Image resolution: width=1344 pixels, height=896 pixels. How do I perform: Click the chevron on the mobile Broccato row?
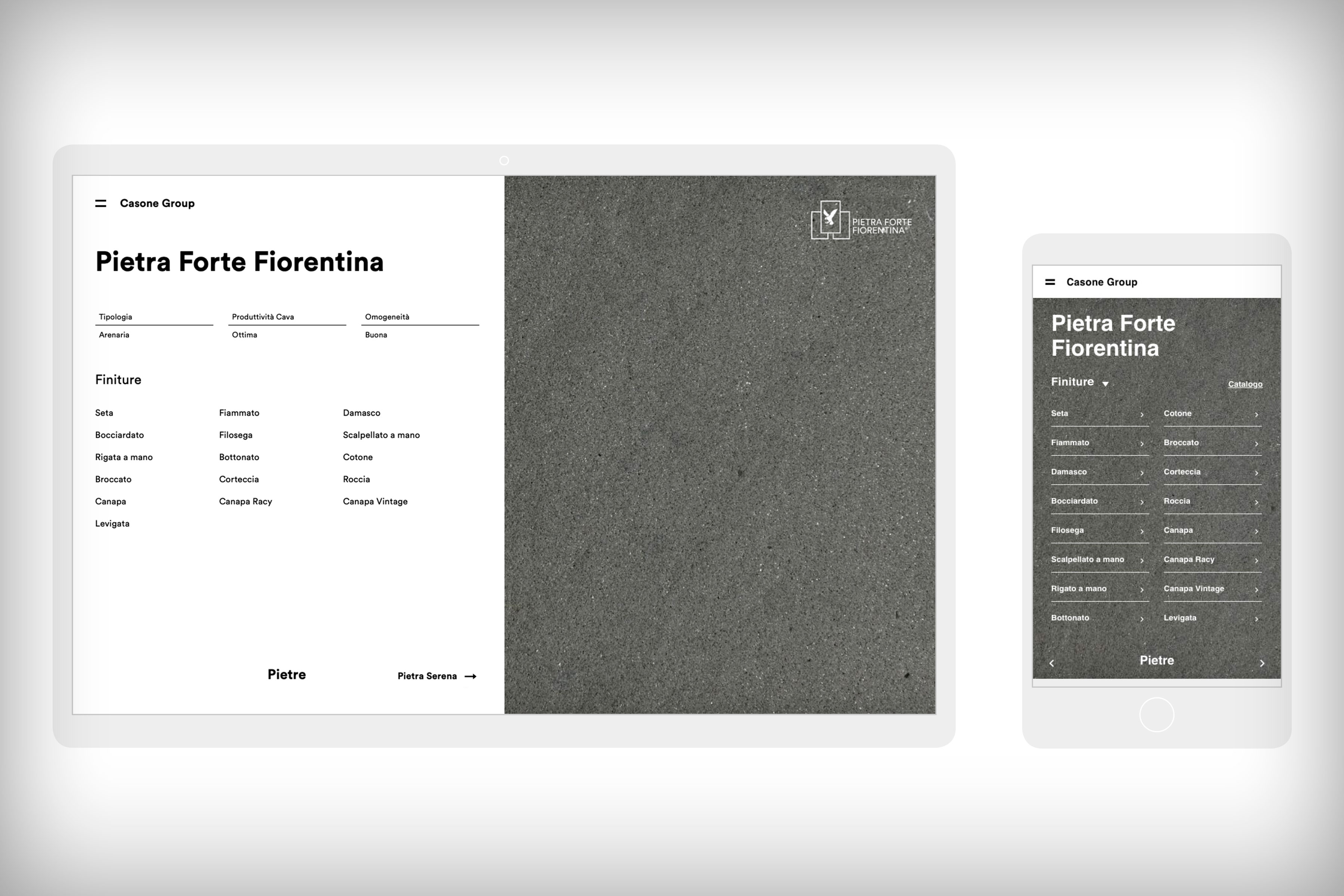(x=1256, y=444)
